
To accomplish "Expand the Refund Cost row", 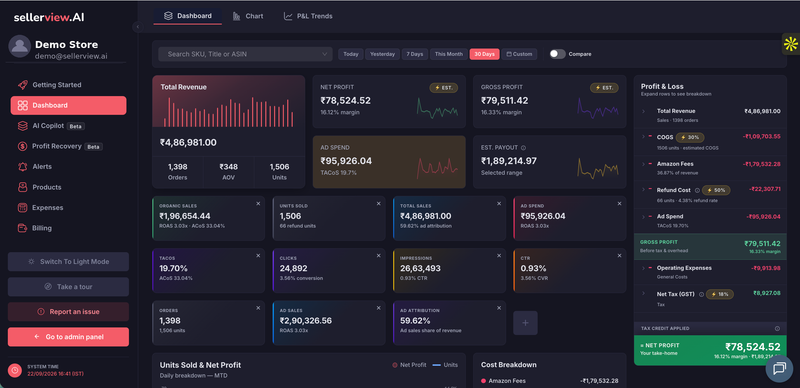I will click(643, 190).
